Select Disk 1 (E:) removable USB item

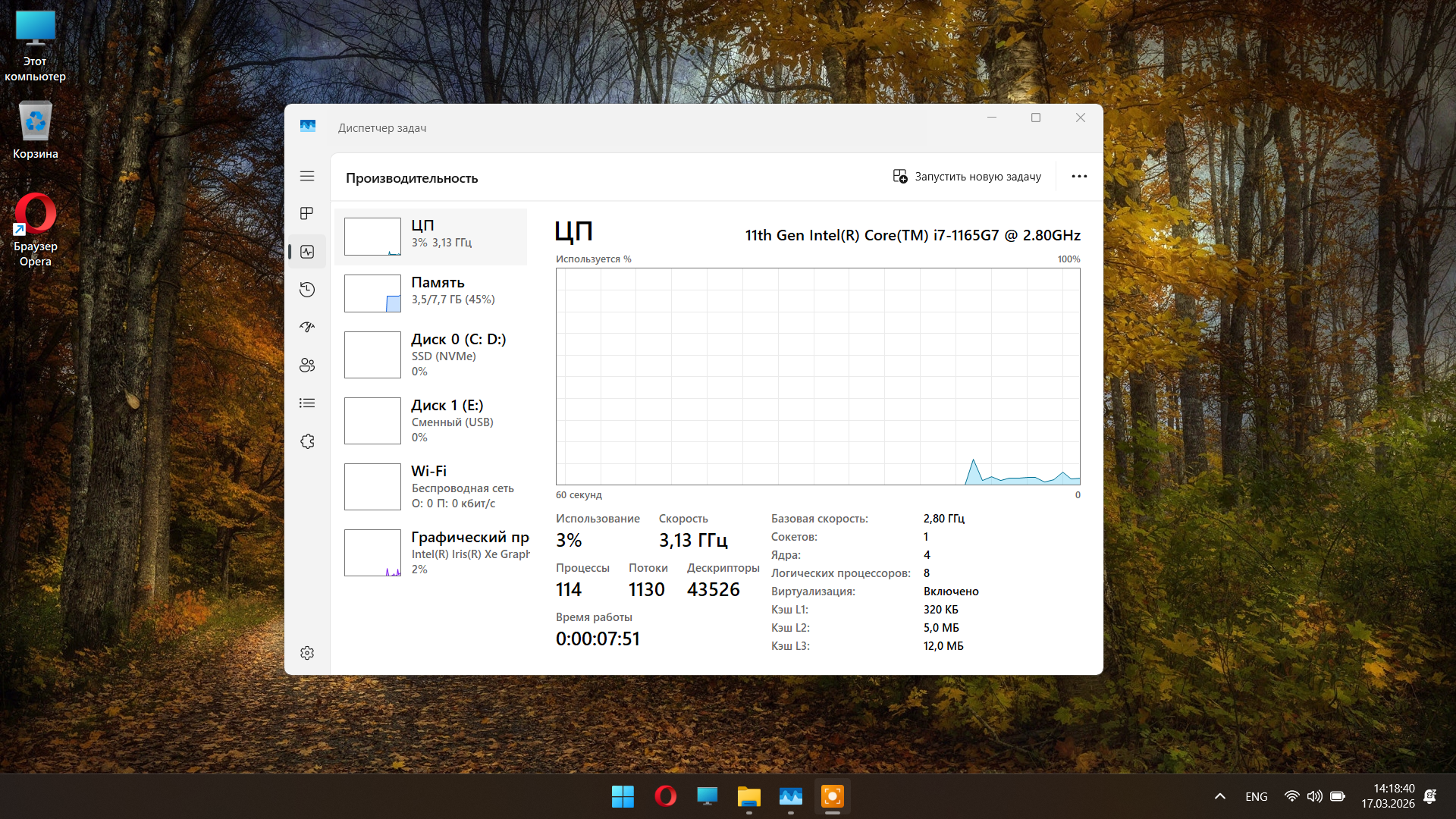(431, 420)
